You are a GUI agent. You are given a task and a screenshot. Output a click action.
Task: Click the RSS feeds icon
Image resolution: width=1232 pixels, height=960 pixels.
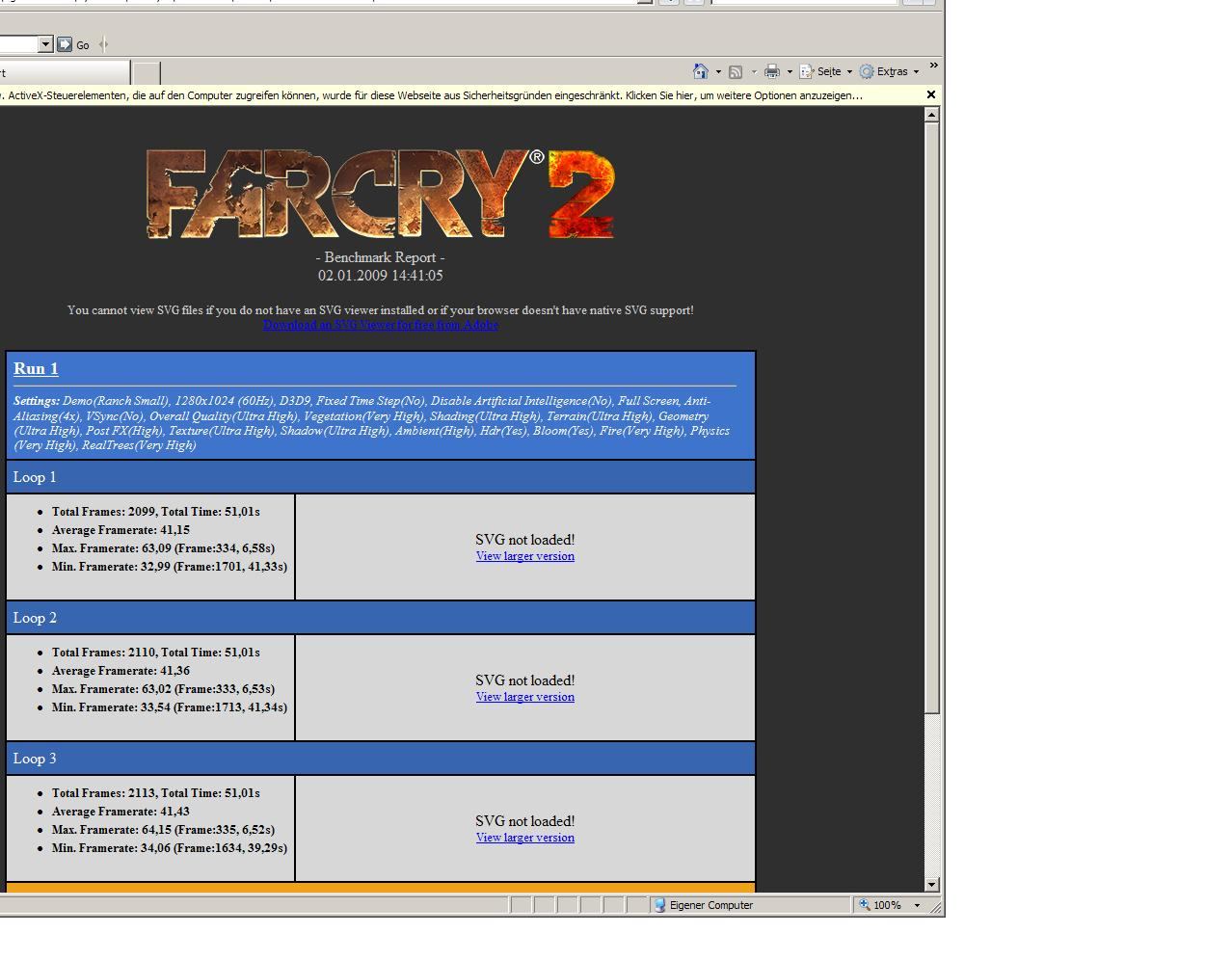[x=736, y=71]
